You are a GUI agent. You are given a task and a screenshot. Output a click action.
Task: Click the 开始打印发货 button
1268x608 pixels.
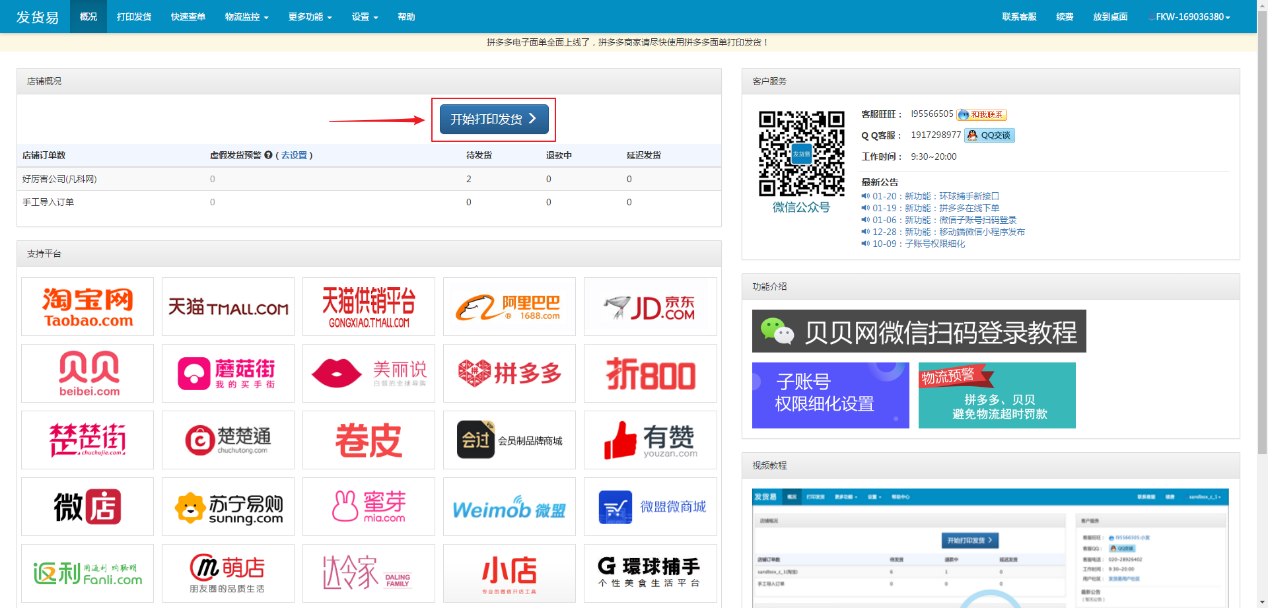point(493,119)
